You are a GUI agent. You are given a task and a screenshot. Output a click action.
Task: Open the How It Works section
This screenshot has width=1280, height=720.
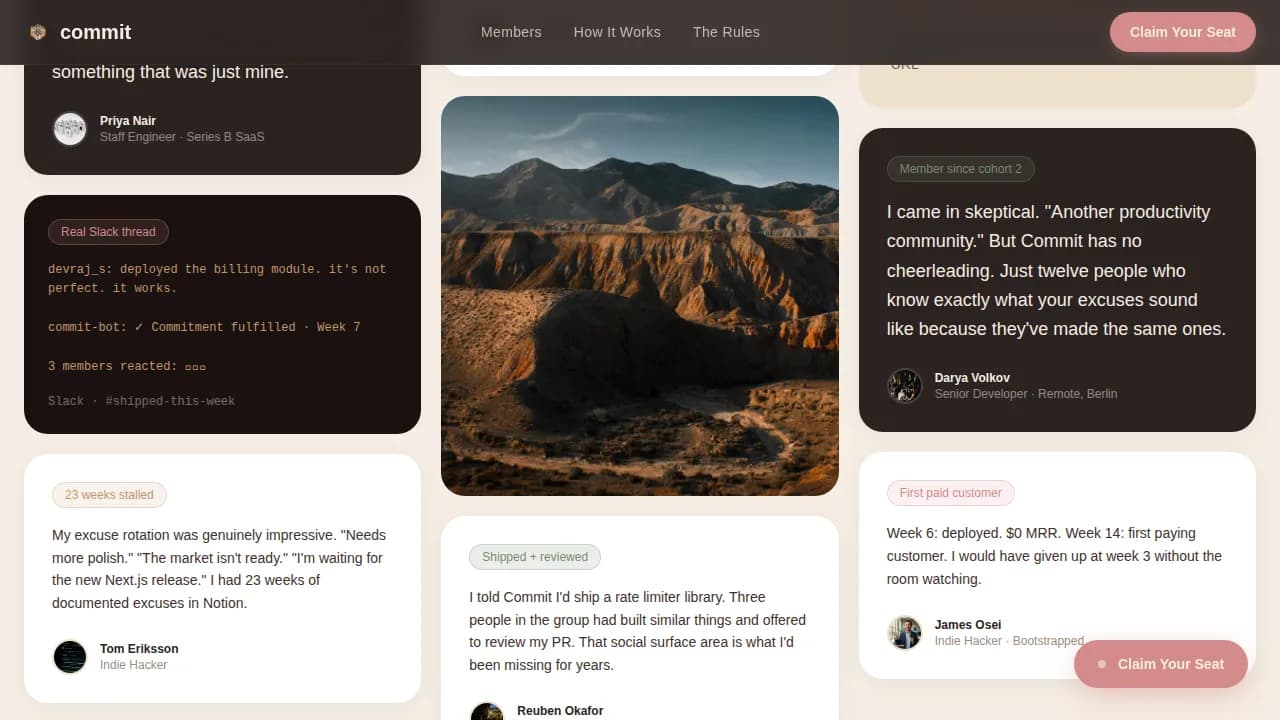tap(617, 32)
